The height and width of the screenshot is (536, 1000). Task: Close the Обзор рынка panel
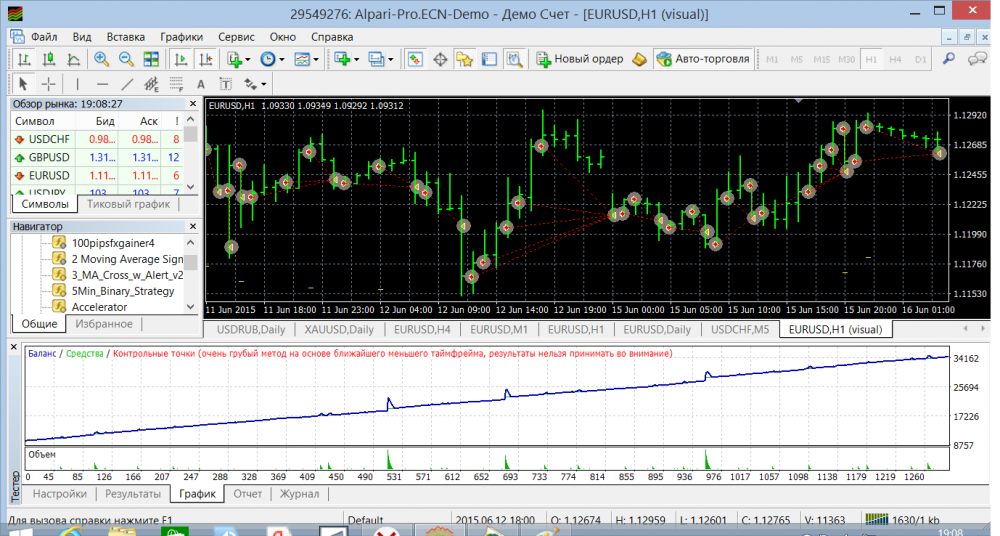[x=193, y=103]
